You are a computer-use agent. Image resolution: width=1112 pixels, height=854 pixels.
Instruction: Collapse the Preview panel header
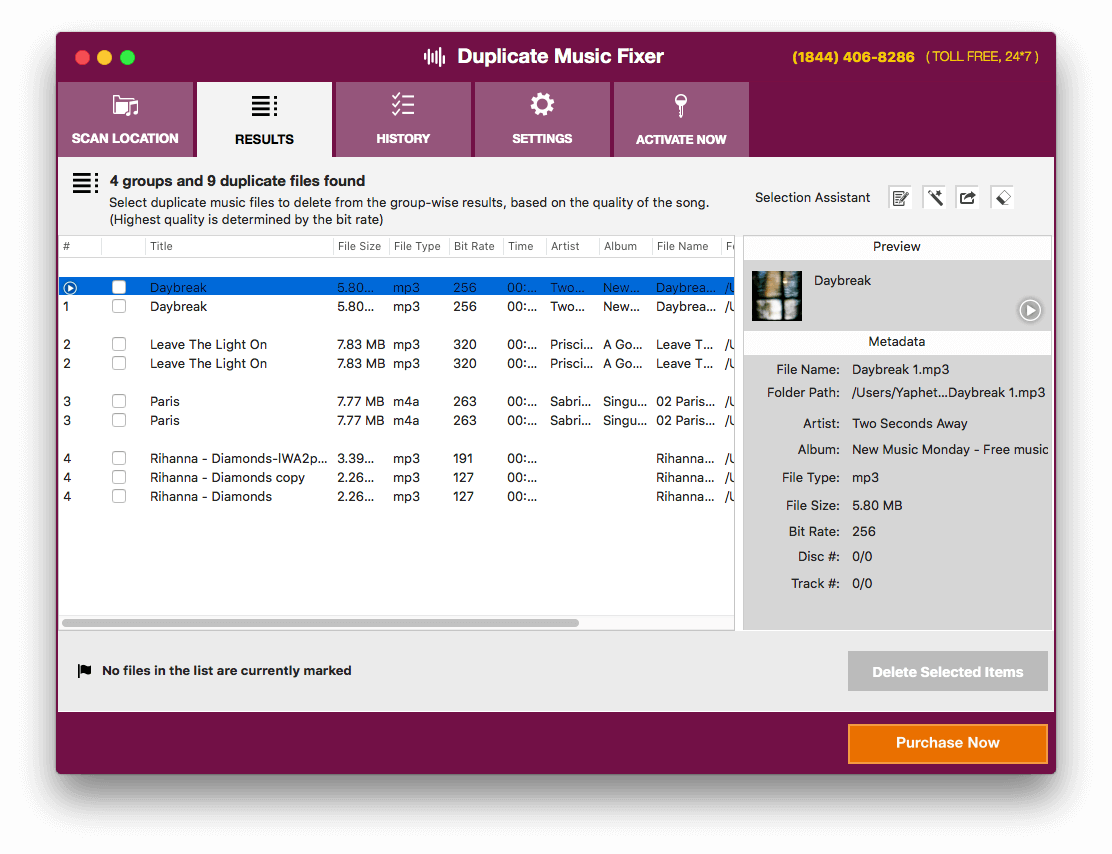[896, 246]
